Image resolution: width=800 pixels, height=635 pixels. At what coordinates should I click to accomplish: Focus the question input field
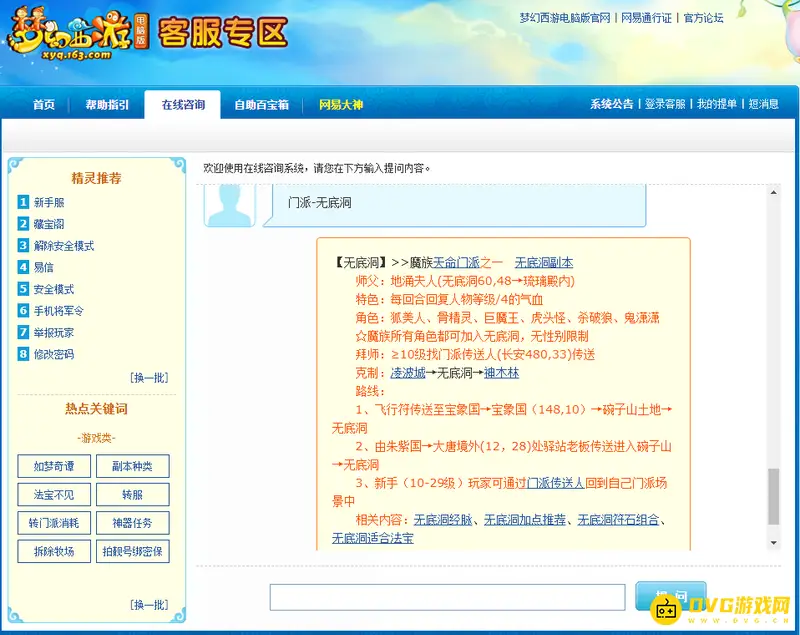(447, 597)
